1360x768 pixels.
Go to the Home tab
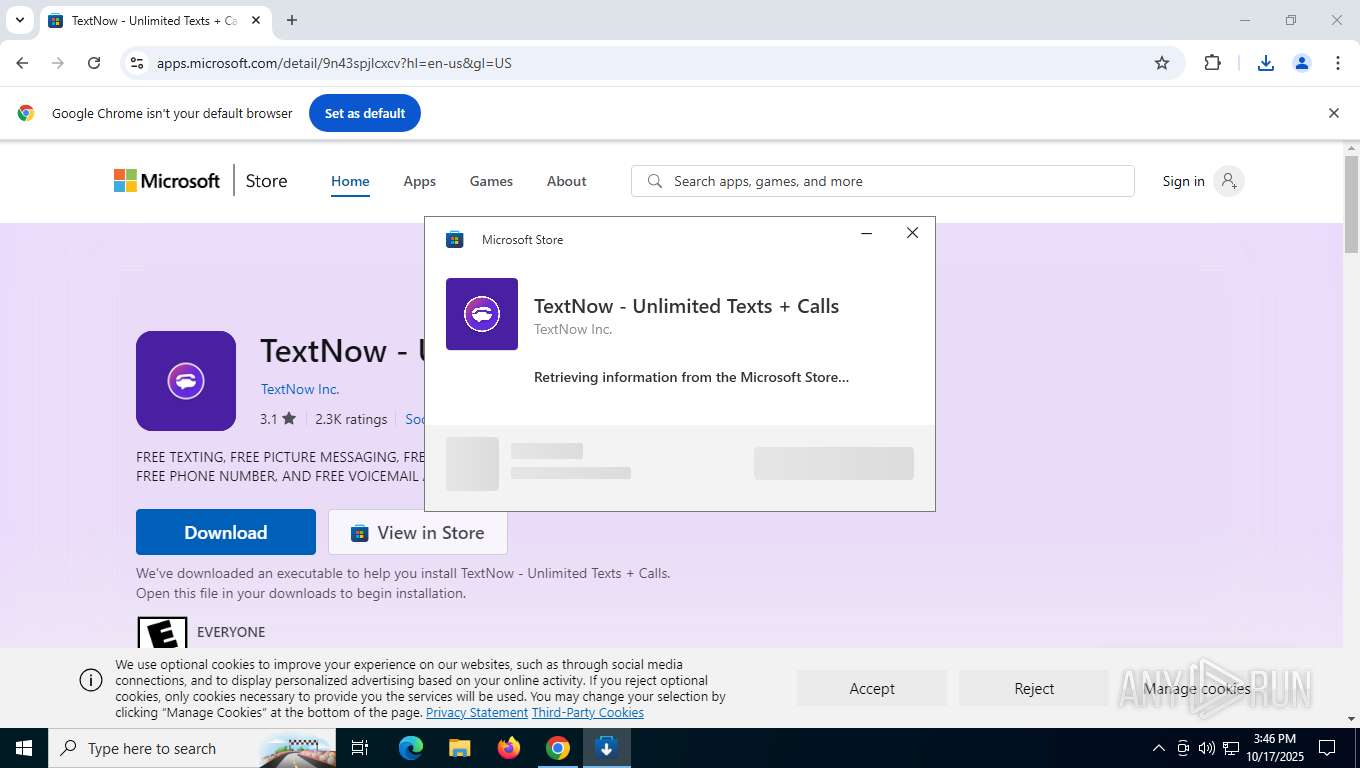click(x=350, y=181)
